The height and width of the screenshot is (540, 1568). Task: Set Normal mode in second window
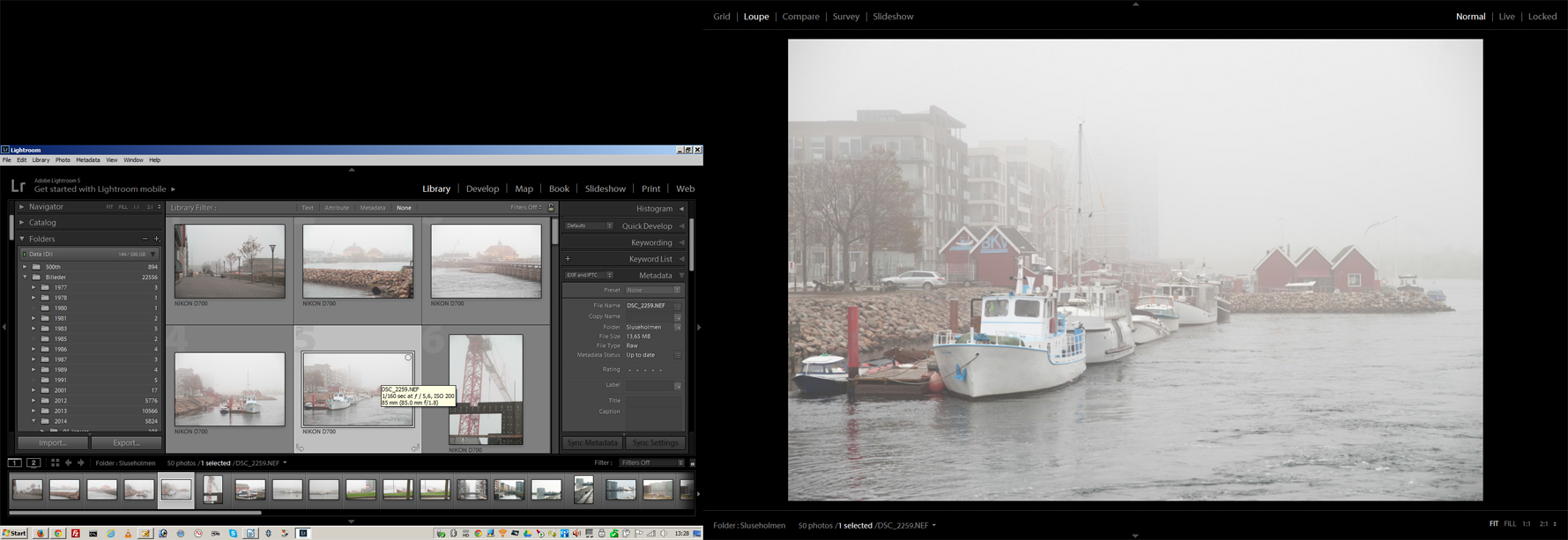[1470, 17]
